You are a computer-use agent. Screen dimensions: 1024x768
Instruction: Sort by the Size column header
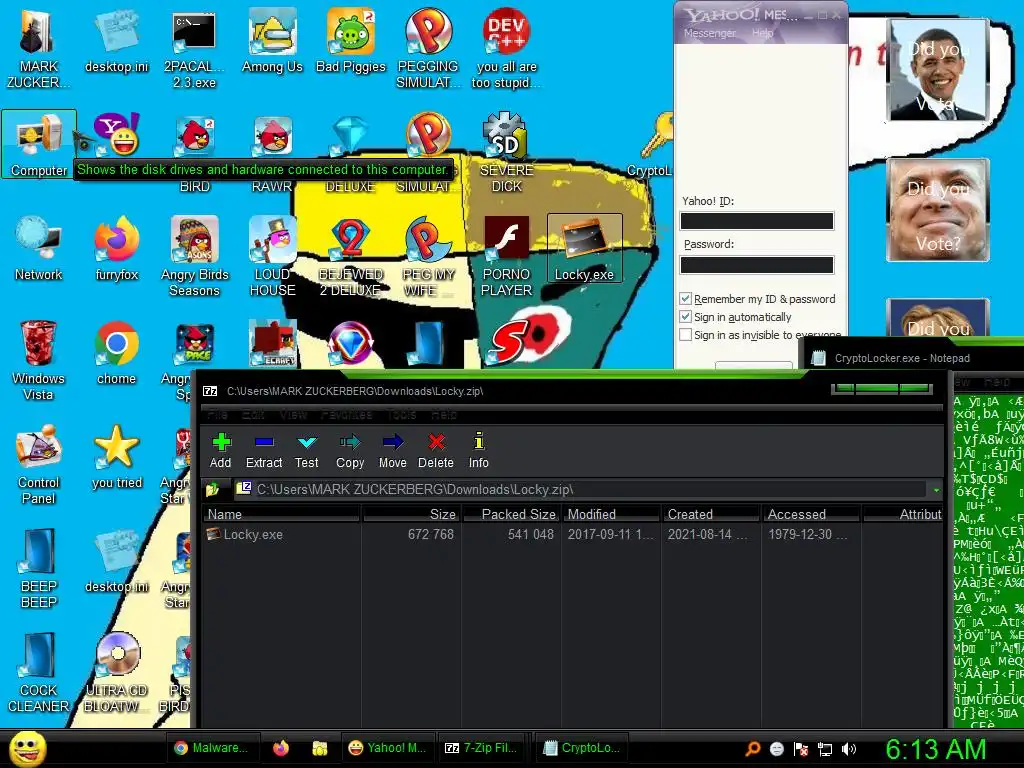point(411,515)
